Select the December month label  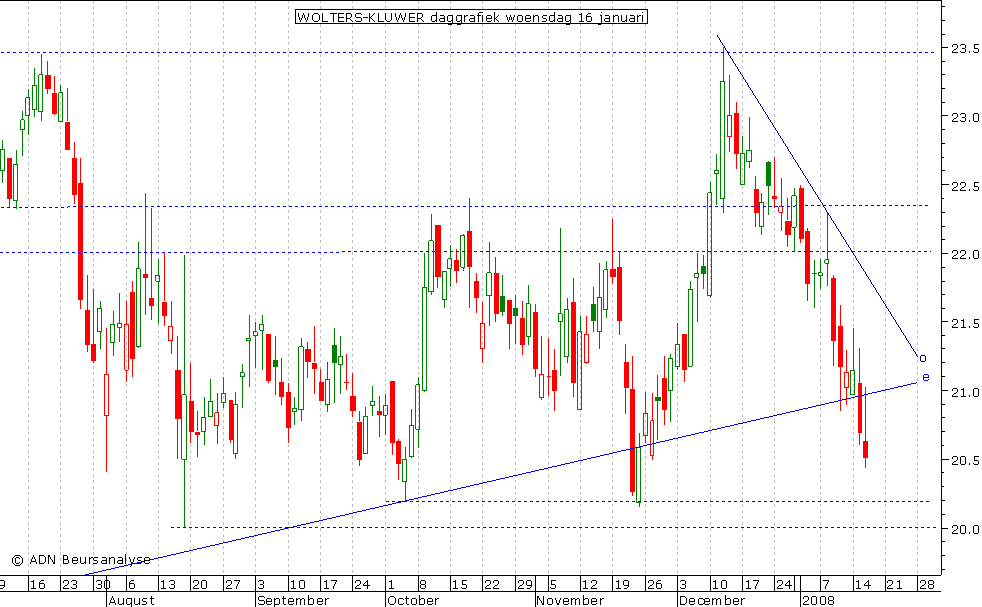point(711,600)
